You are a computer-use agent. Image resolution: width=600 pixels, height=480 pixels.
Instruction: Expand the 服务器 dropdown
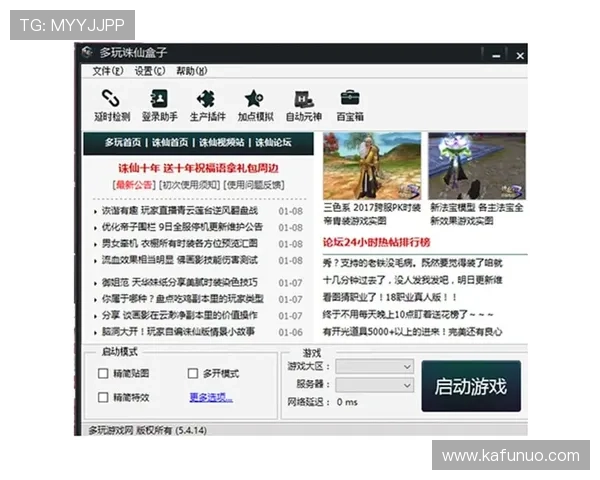tap(375, 385)
